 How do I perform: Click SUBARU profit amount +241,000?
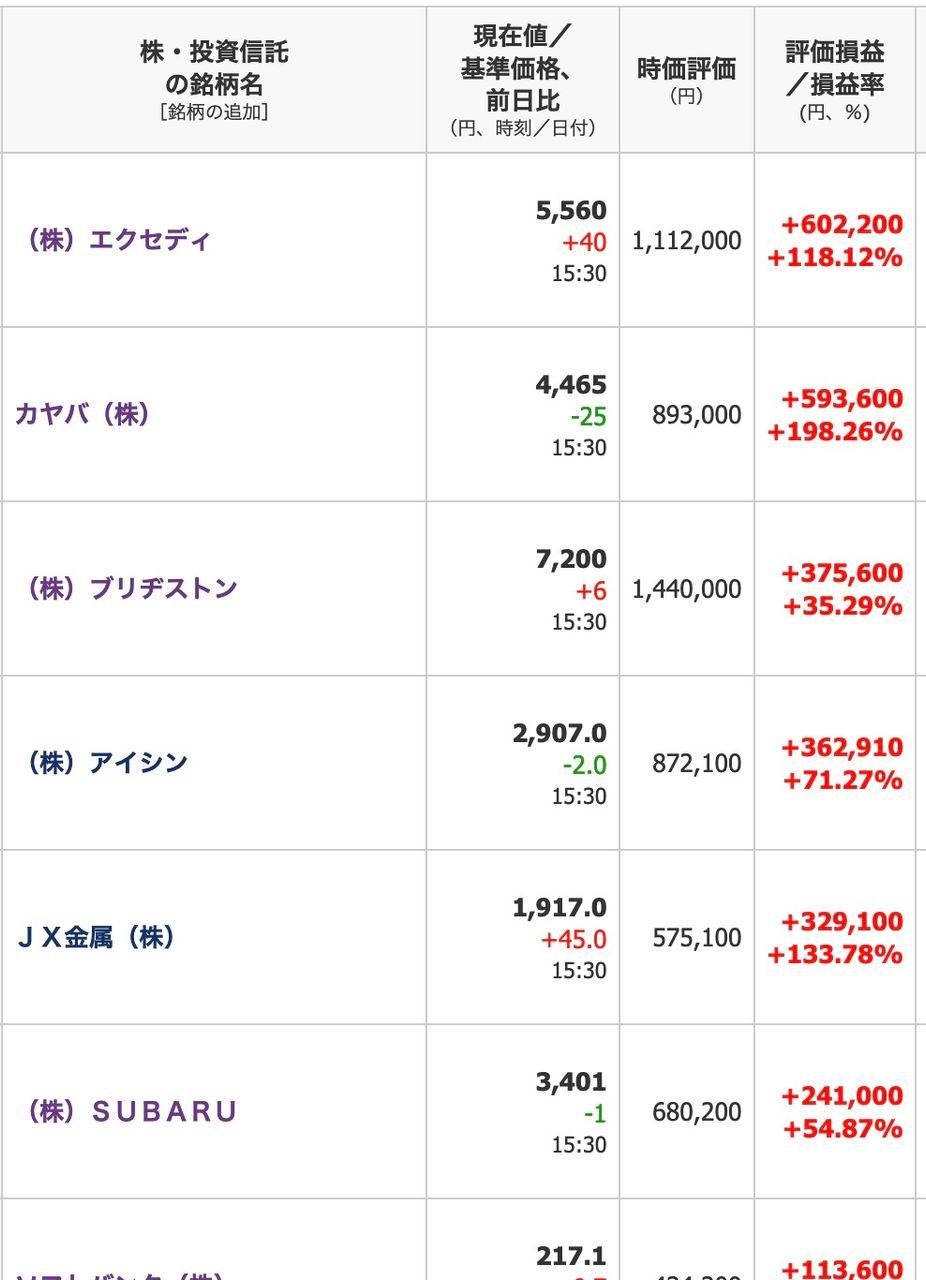841,1096
